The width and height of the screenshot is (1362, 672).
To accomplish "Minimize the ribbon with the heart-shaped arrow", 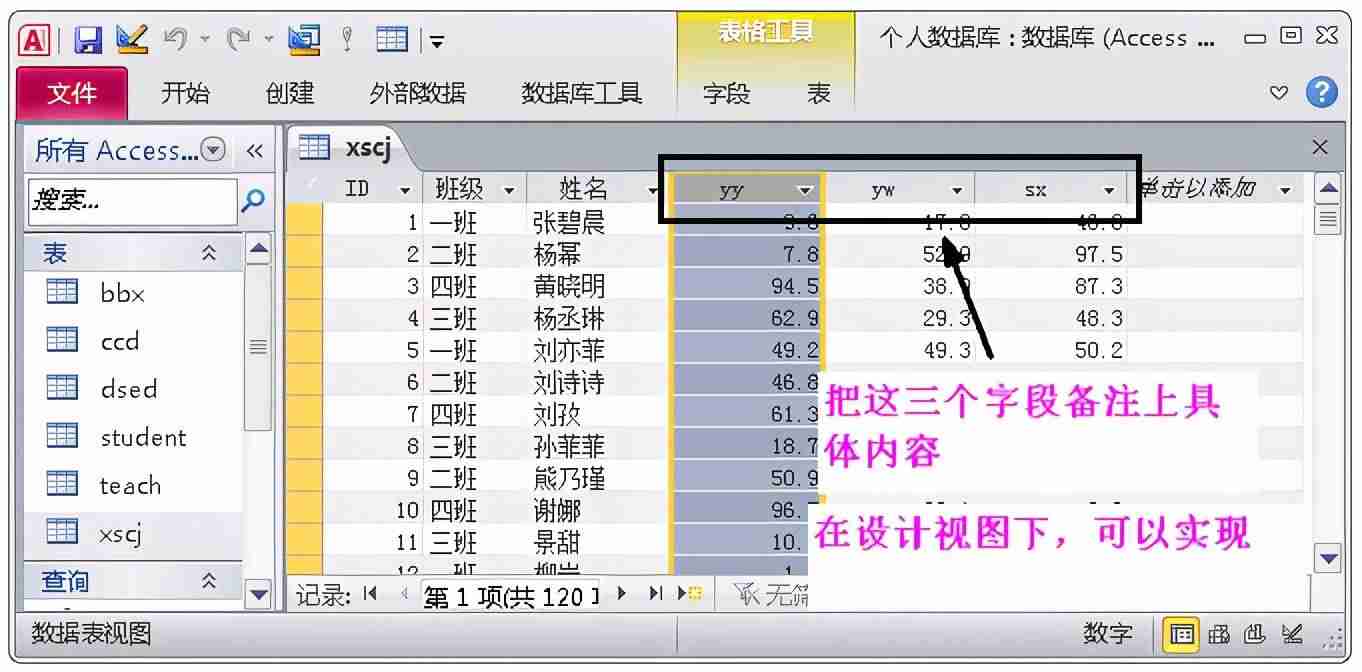I will coord(1278,93).
